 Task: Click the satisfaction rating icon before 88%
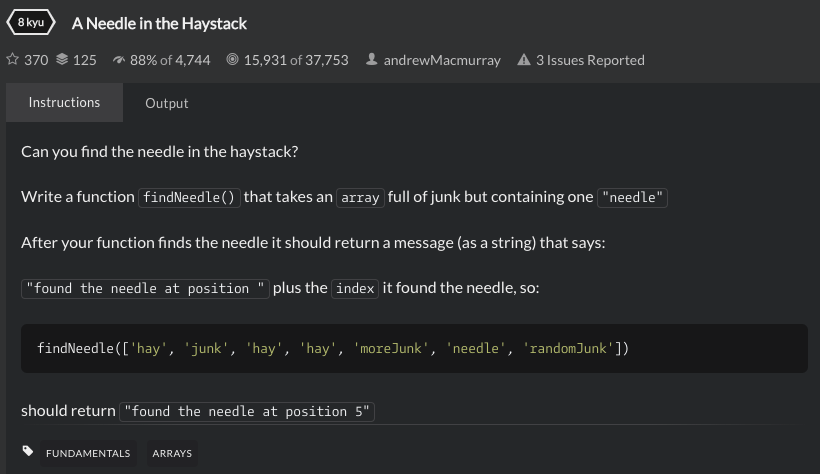[x=119, y=60]
